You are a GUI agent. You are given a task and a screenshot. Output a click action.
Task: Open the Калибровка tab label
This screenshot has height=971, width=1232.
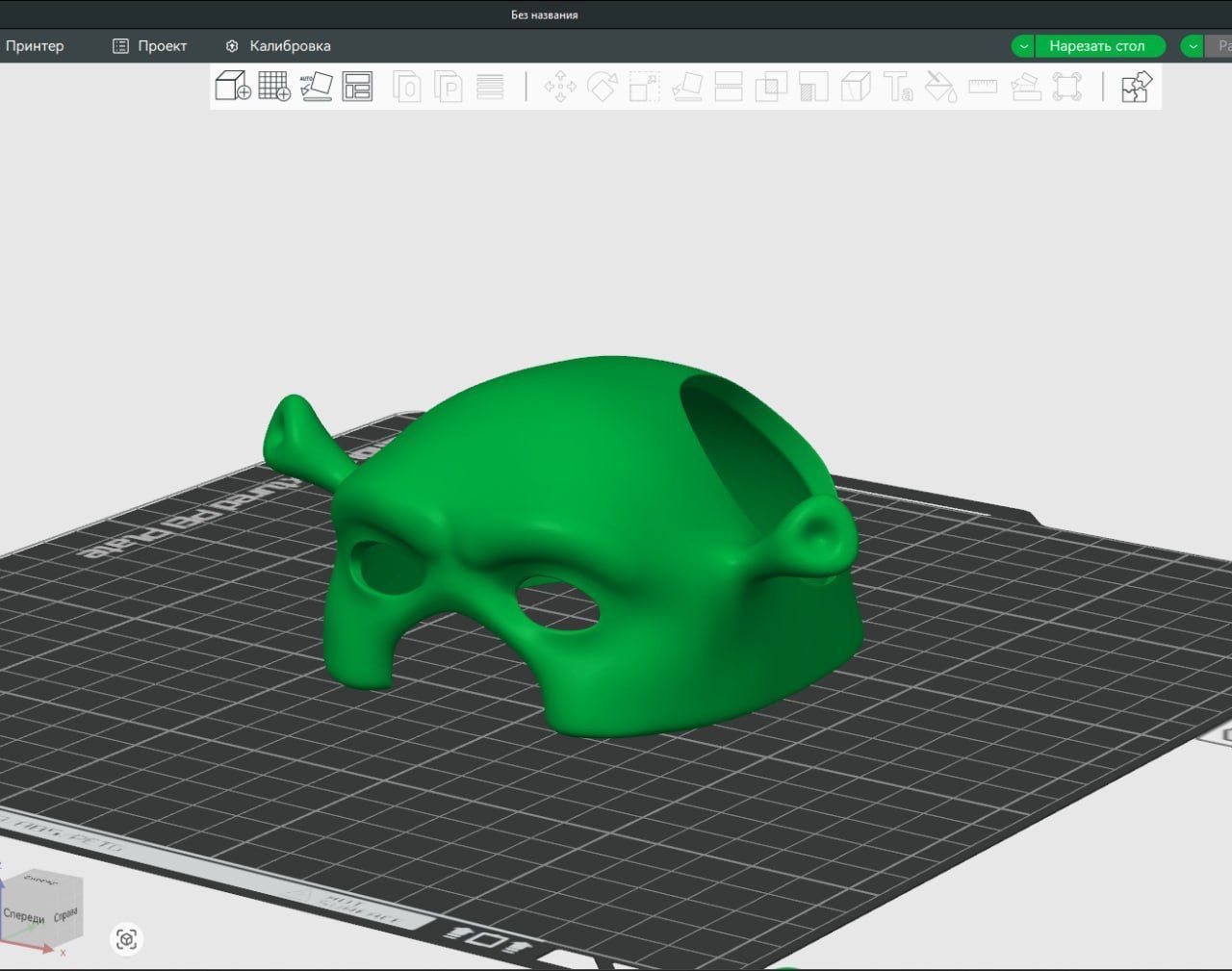(290, 45)
